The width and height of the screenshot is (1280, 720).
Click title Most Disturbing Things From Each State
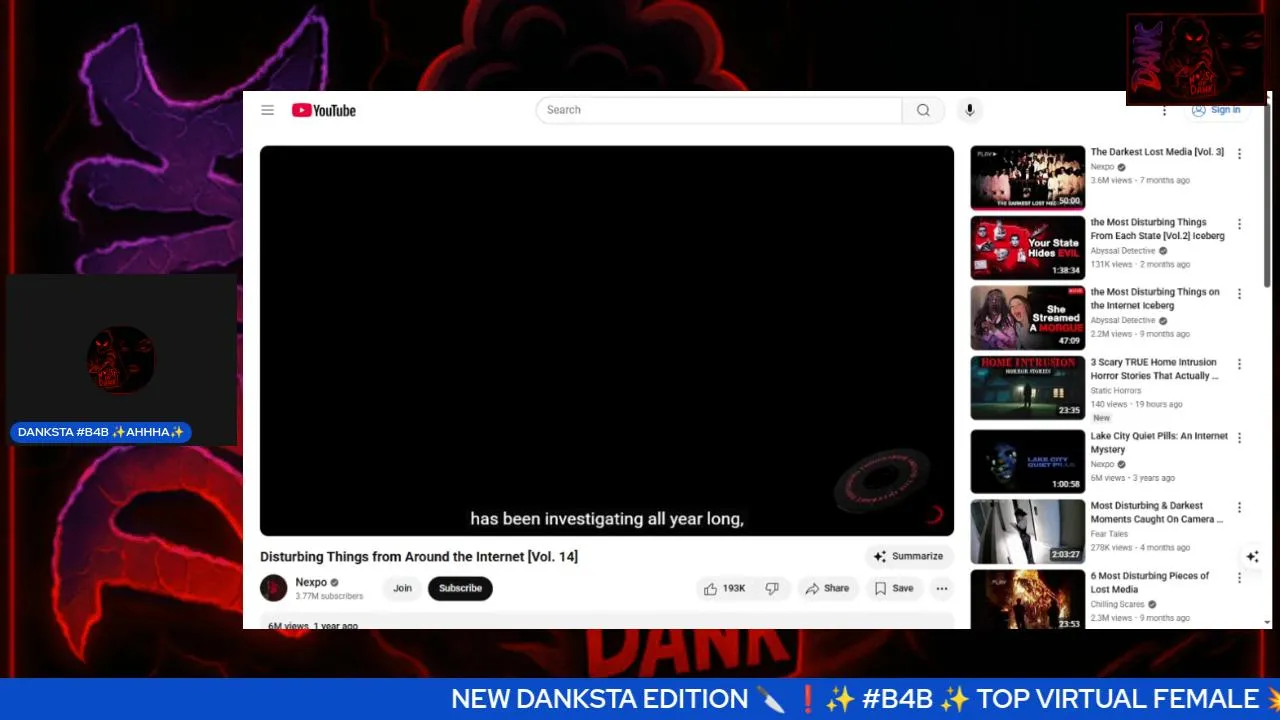coord(1157,229)
